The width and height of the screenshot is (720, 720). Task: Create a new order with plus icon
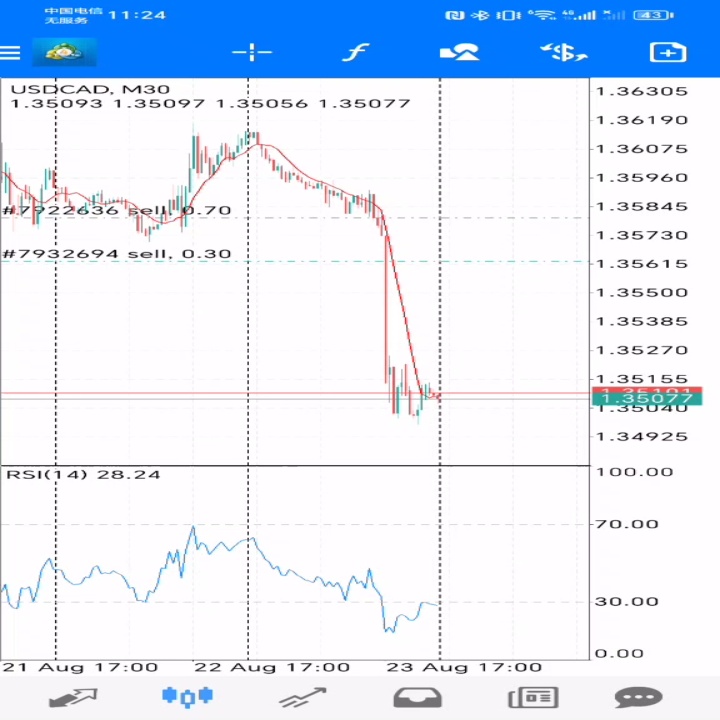click(667, 52)
